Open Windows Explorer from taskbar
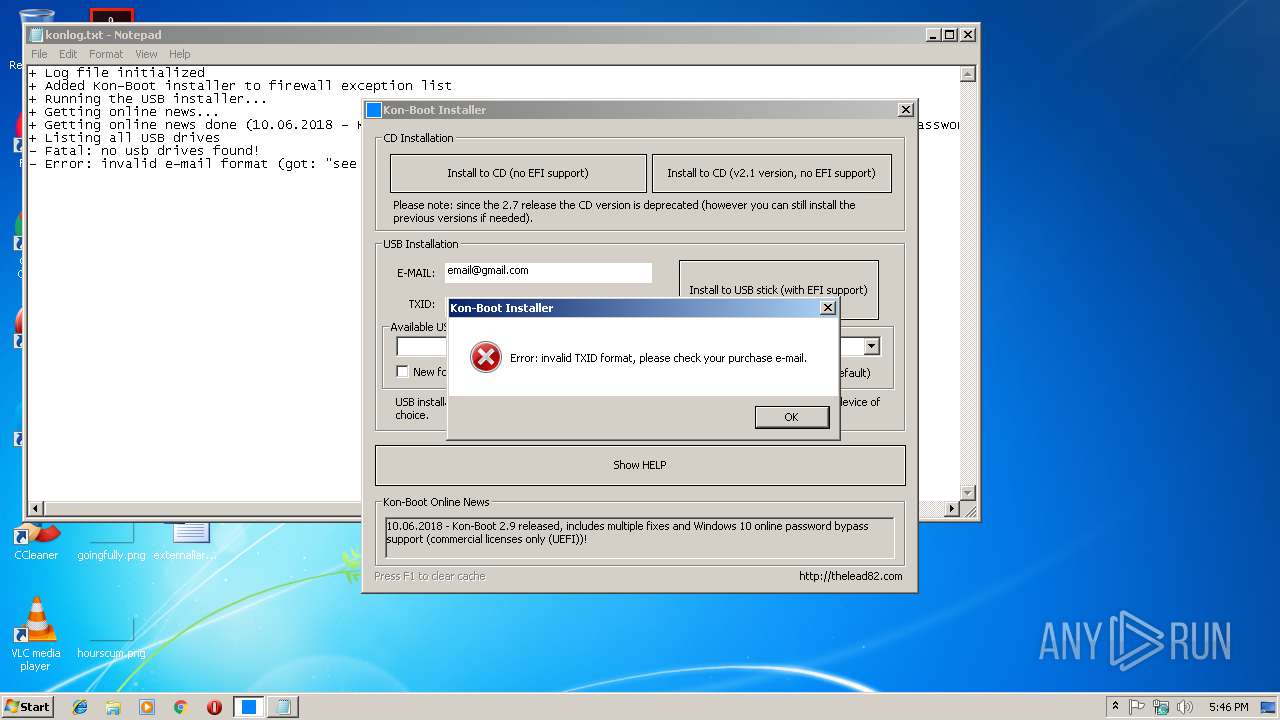The width and height of the screenshot is (1280, 720). coord(113,707)
